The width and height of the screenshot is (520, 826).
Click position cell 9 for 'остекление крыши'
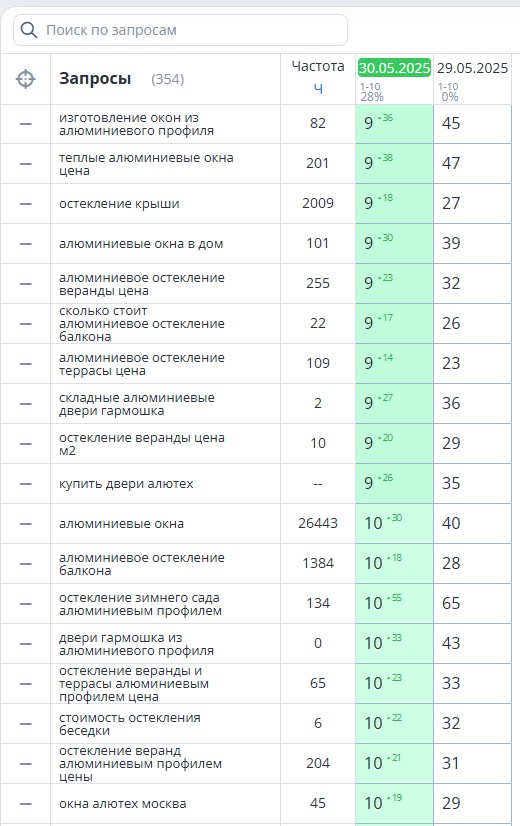tap(394, 203)
